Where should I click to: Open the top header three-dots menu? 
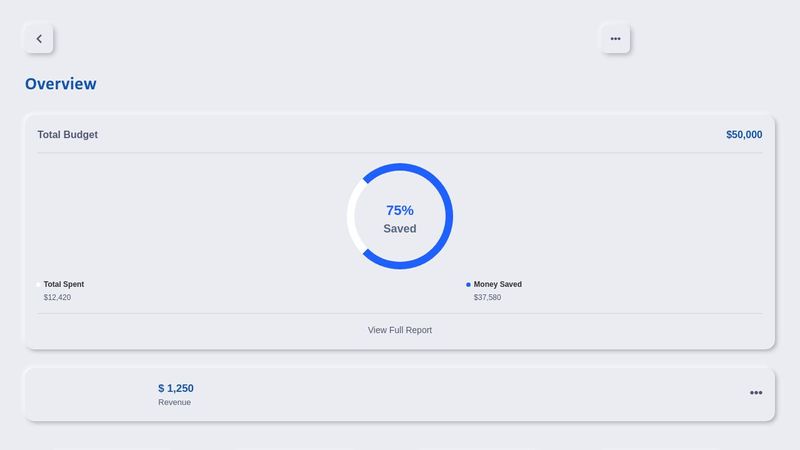[615, 39]
